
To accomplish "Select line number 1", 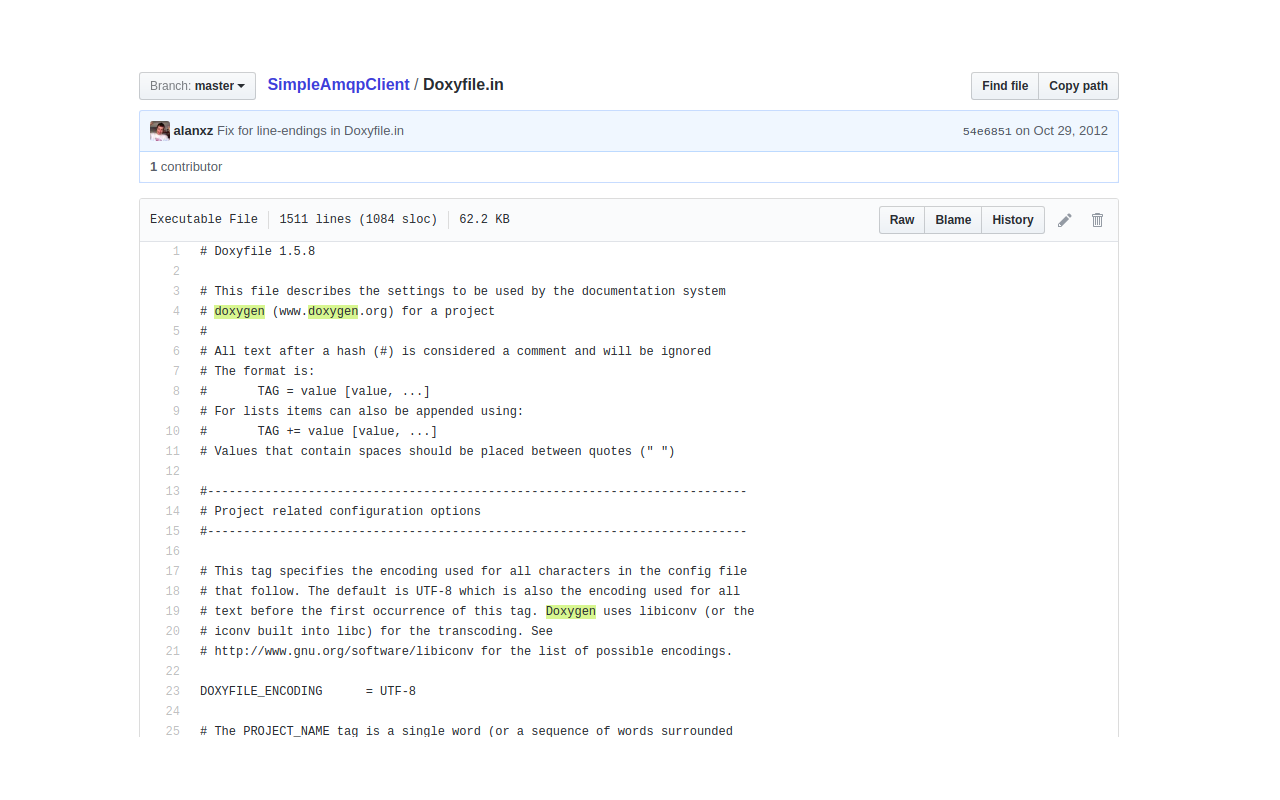I will pos(175,251).
